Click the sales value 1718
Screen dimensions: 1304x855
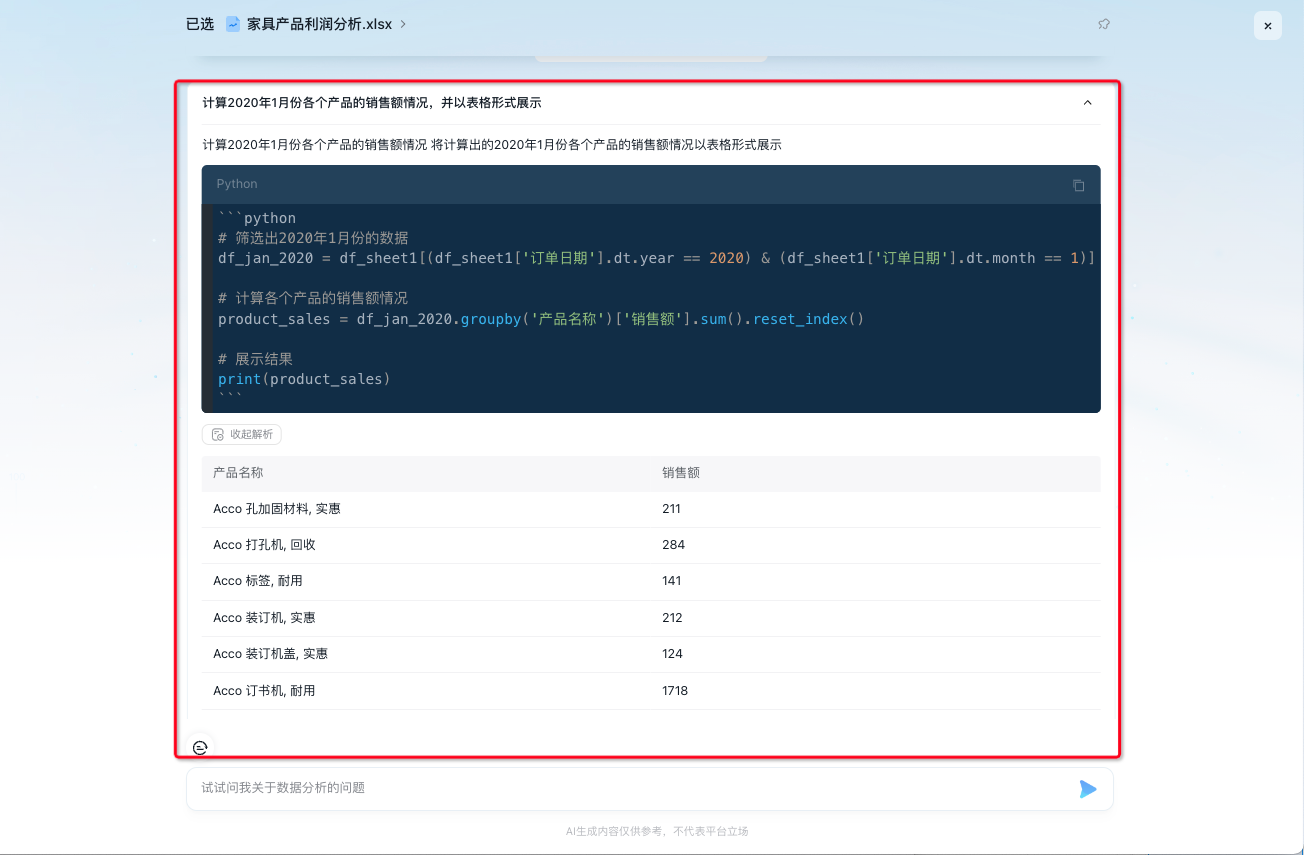click(x=675, y=691)
